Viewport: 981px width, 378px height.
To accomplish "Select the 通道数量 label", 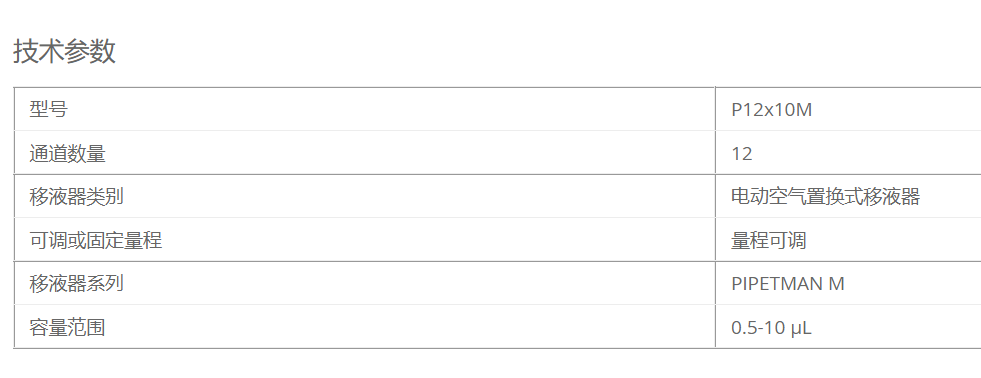I will (x=68, y=153).
